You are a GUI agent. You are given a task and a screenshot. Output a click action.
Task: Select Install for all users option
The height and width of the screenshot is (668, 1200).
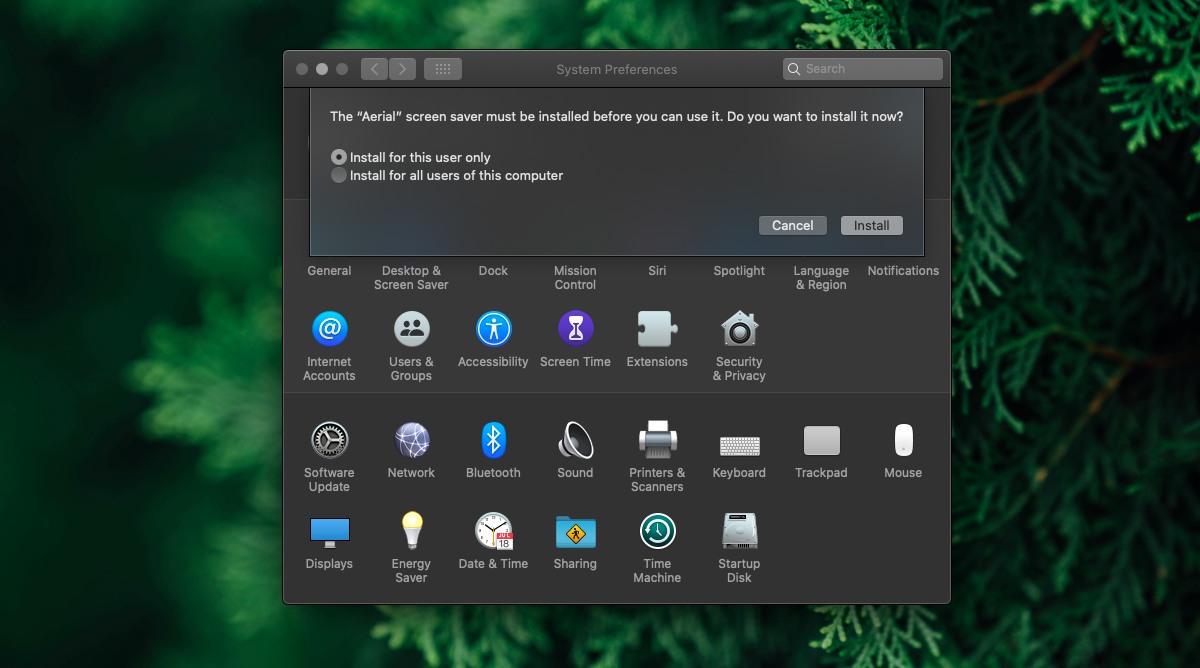(x=339, y=175)
